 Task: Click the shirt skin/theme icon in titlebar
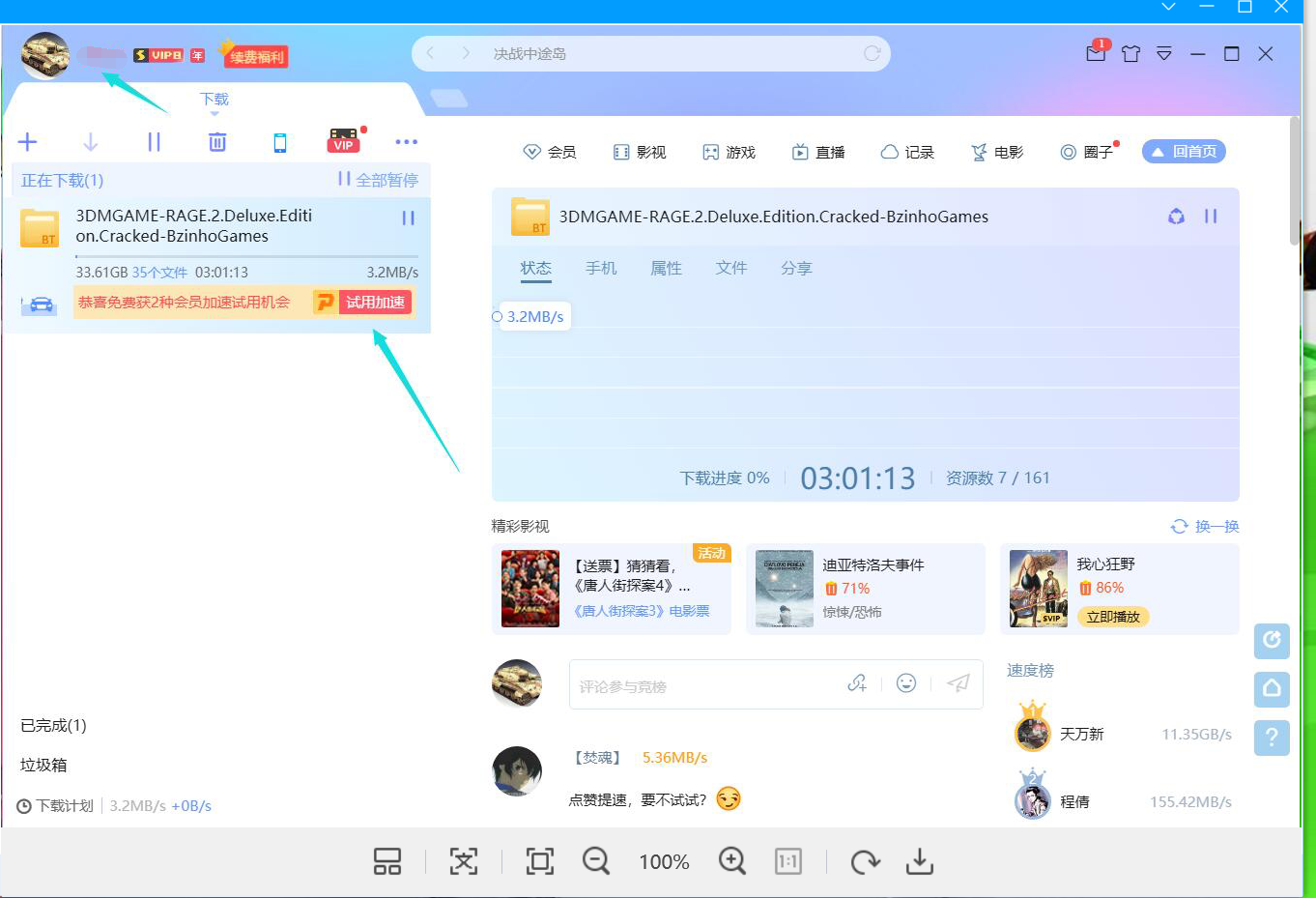click(1130, 54)
